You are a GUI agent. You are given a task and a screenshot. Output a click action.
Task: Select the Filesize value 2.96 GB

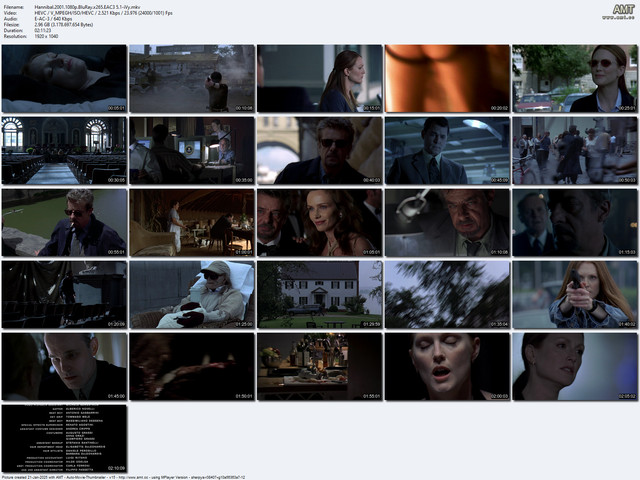click(x=64, y=24)
